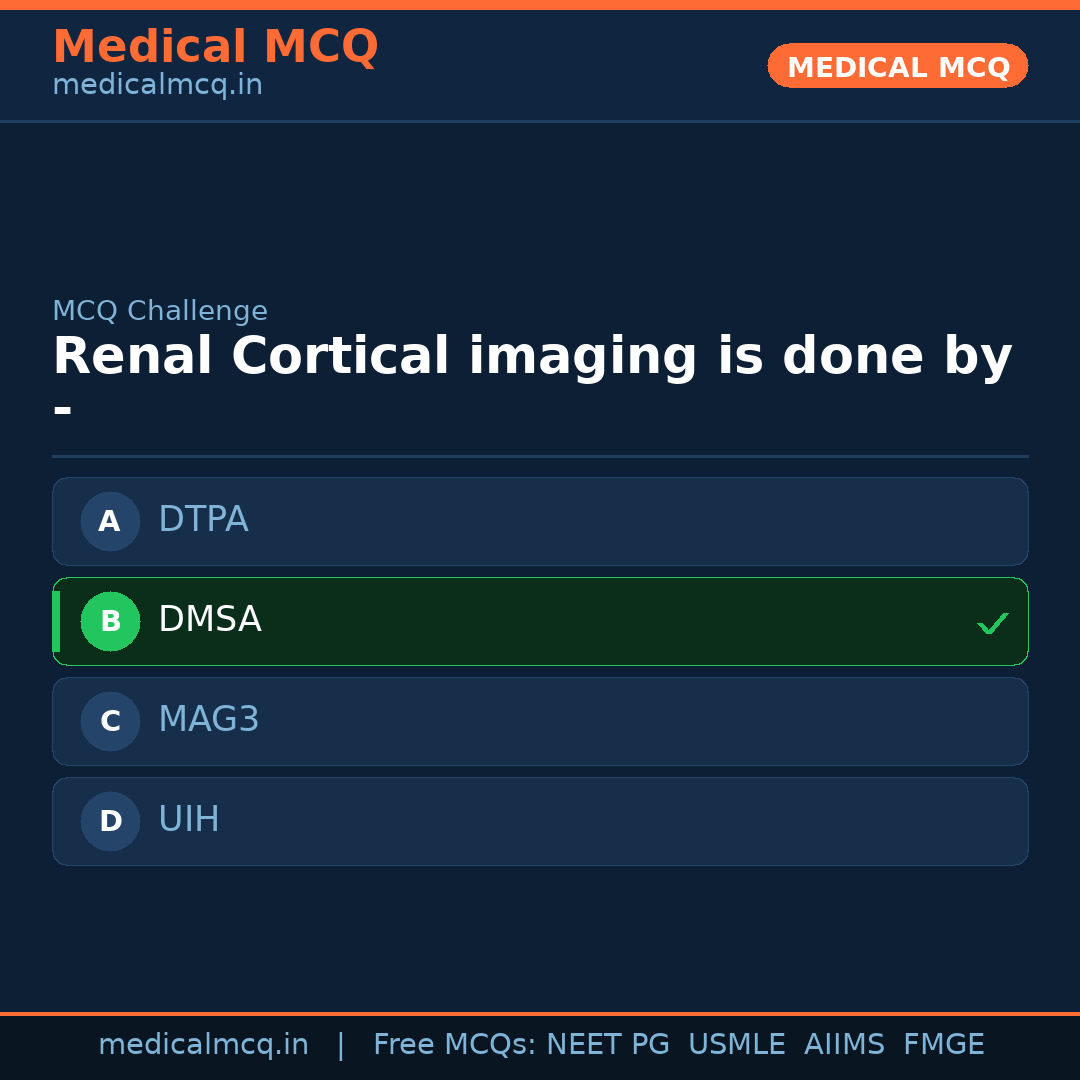Click the green checkmark on option B
This screenshot has height=1080, width=1080.
[x=992, y=623]
